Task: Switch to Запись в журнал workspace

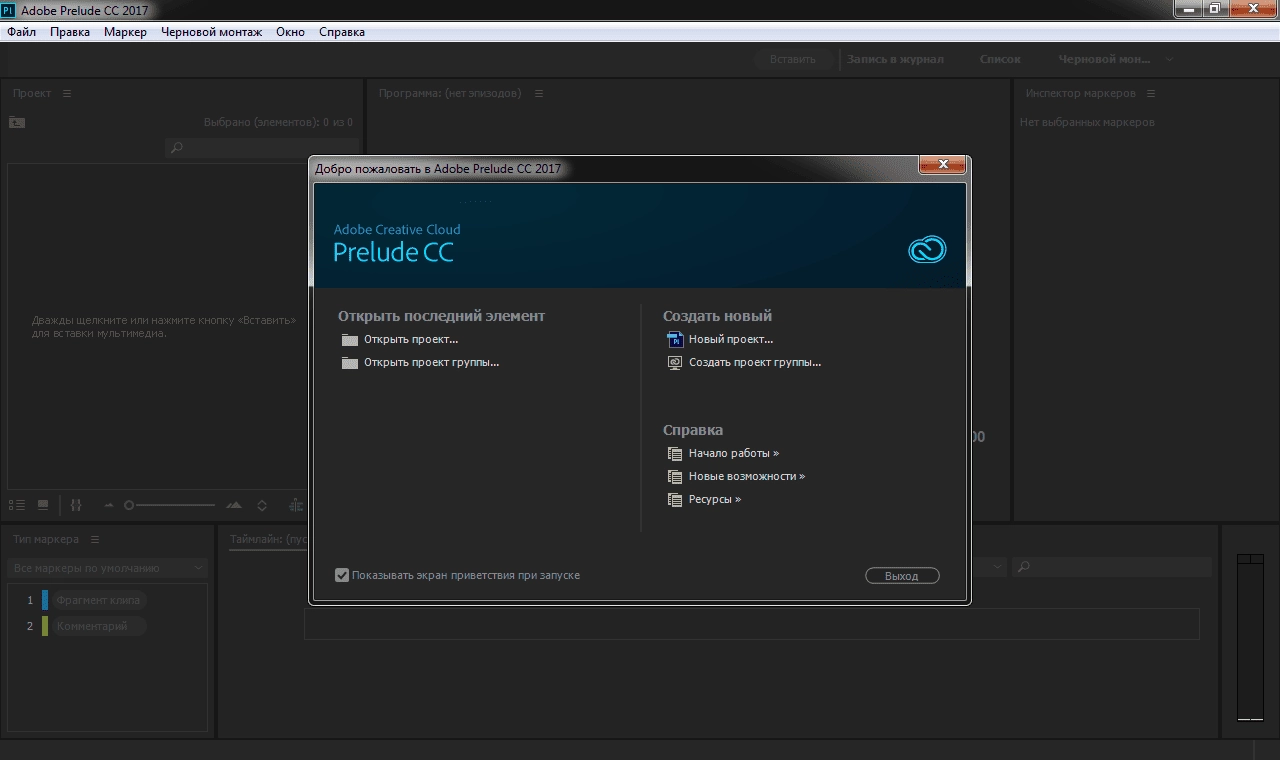Action: pyautogui.click(x=895, y=59)
